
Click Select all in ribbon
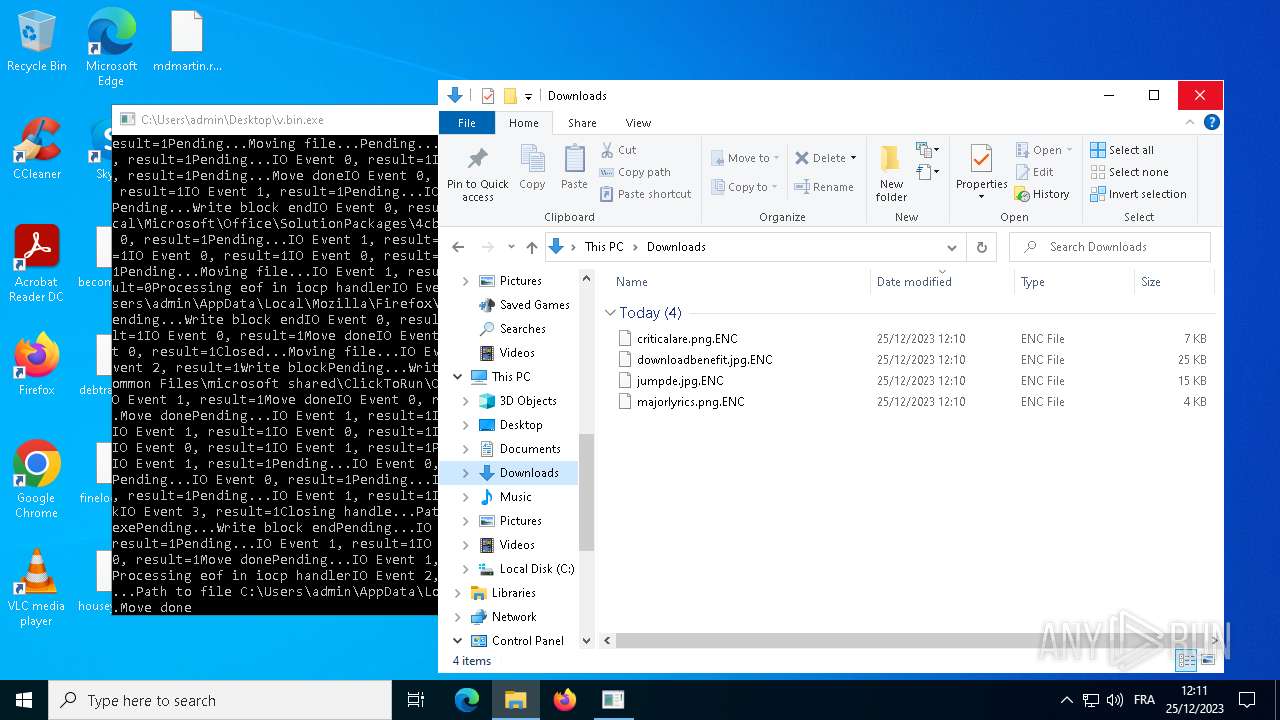pyautogui.click(x=1122, y=150)
